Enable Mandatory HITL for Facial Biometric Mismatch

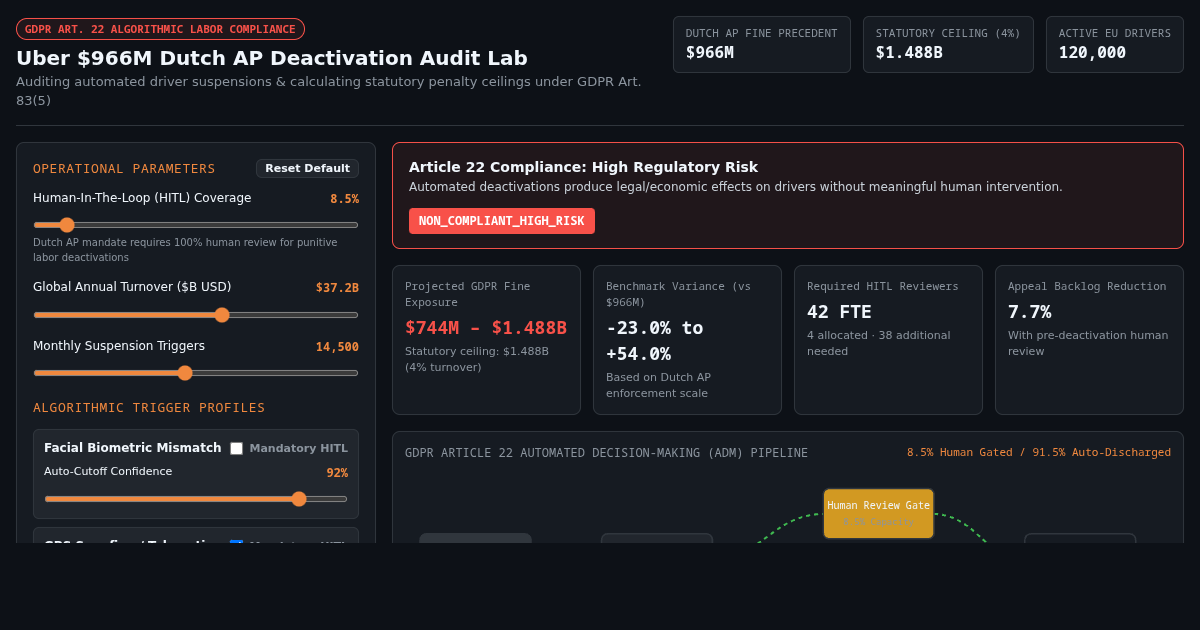[x=236, y=449]
